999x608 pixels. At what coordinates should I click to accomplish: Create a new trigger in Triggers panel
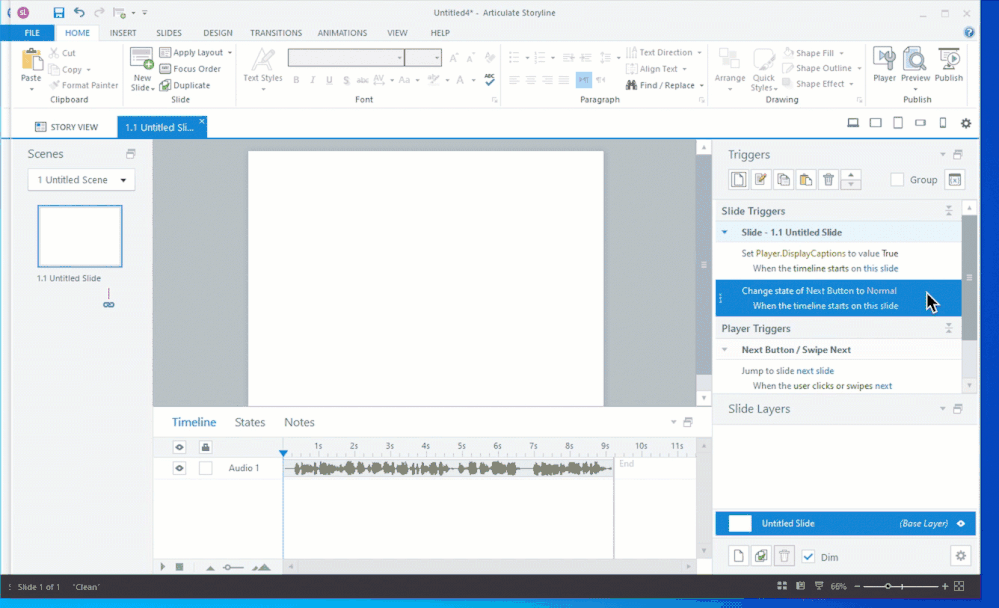[738, 180]
